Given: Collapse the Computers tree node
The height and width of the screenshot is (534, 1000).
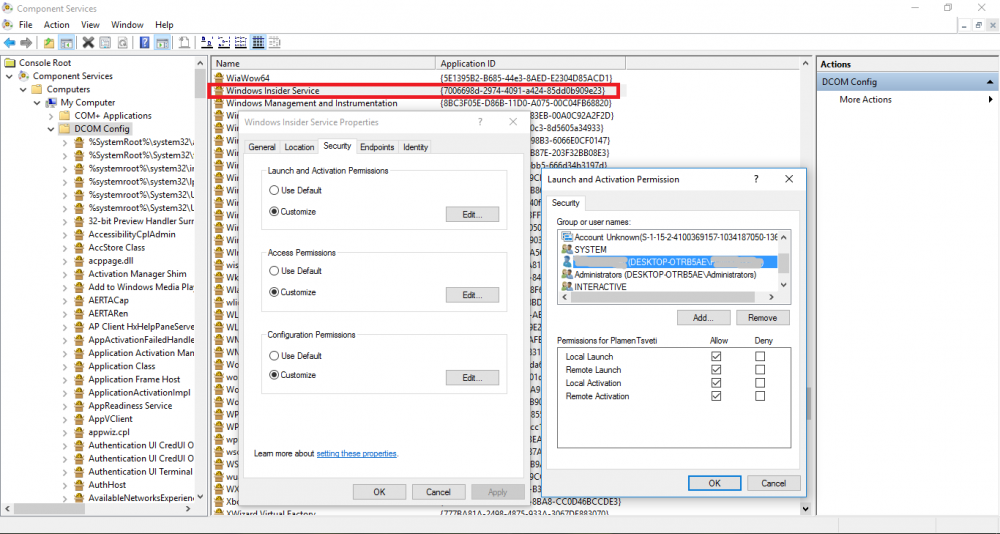Looking at the screenshot, I should pyautogui.click(x=24, y=89).
